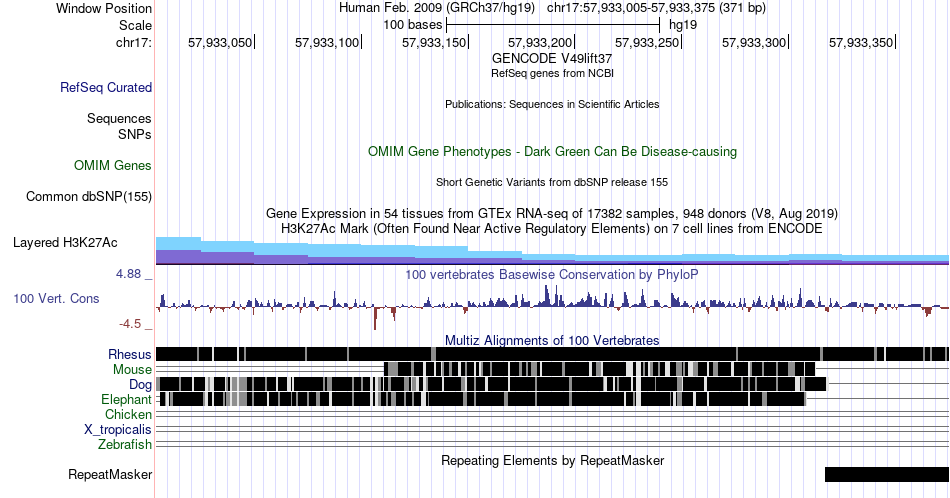Click the RepeatMasker track label

tap(110, 474)
